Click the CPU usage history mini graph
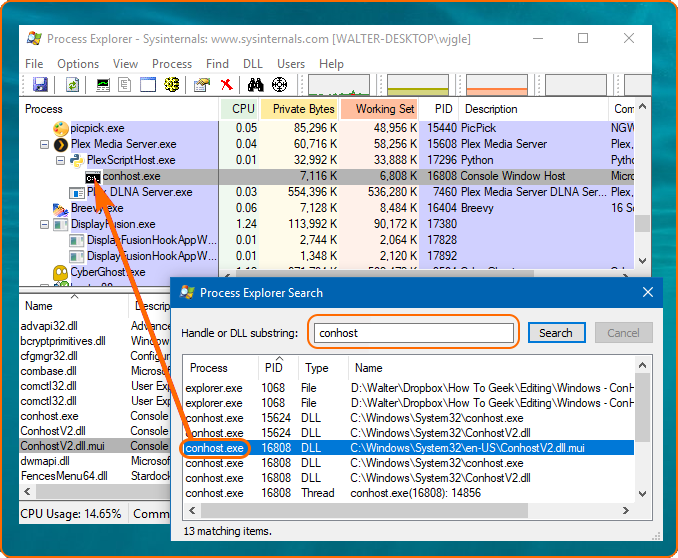Viewport: 678px width, 558px height. (x=339, y=85)
